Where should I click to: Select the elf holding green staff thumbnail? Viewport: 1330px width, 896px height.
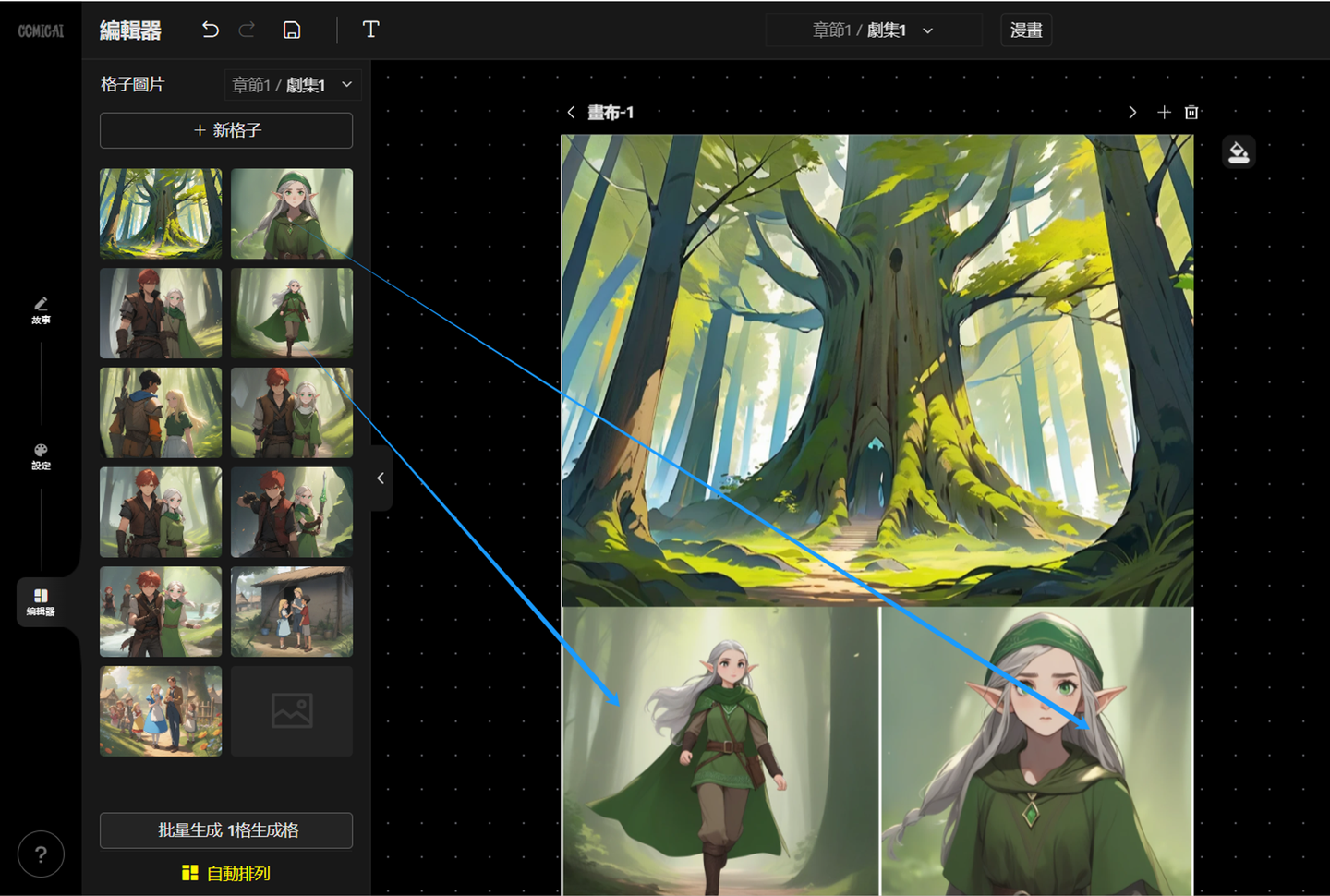click(x=292, y=512)
